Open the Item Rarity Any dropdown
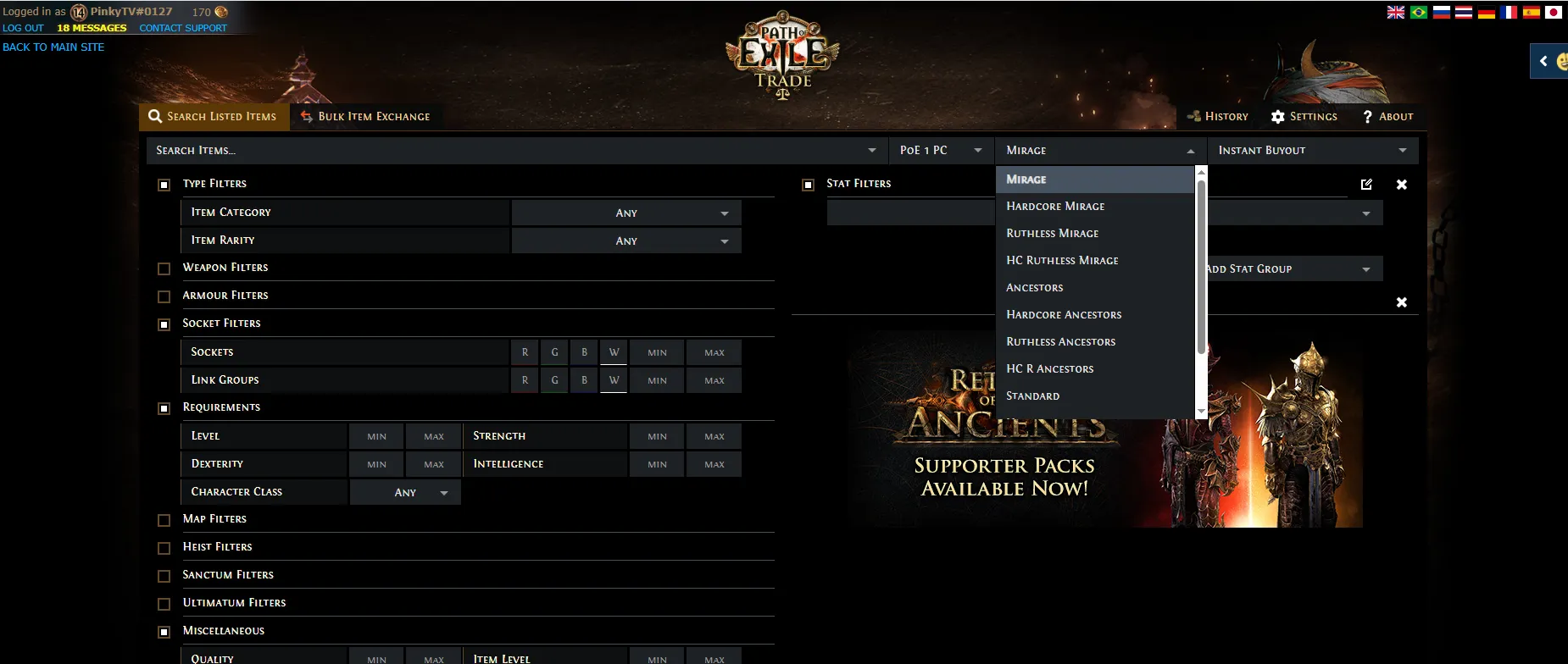The height and width of the screenshot is (664, 1568). point(626,241)
